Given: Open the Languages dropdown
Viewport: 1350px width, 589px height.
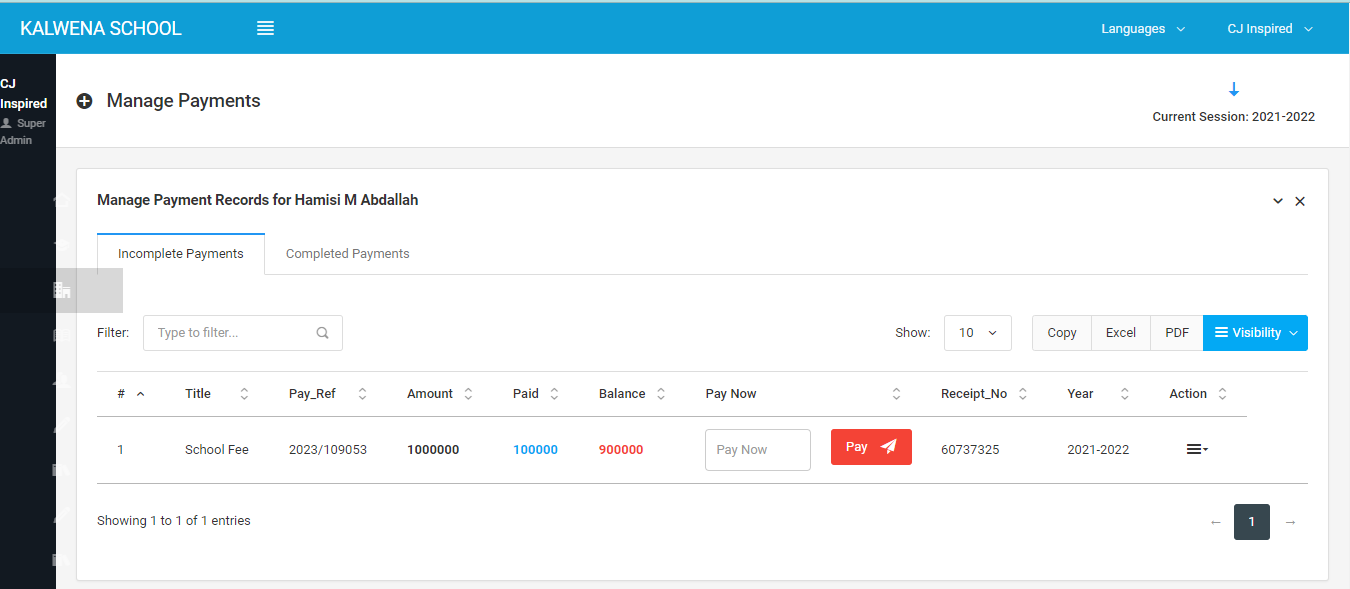Looking at the screenshot, I should pyautogui.click(x=1142, y=29).
